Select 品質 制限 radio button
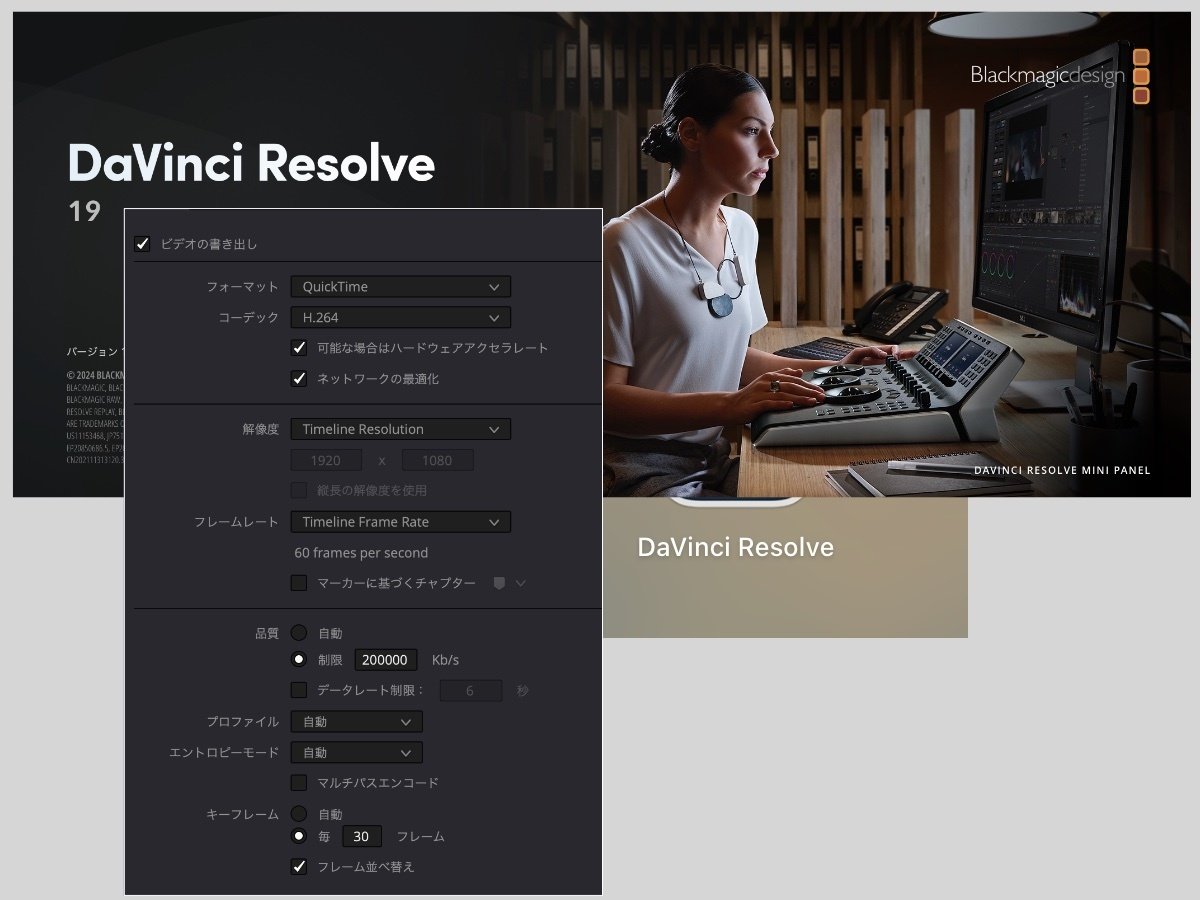This screenshot has height=900, width=1200. pos(299,660)
